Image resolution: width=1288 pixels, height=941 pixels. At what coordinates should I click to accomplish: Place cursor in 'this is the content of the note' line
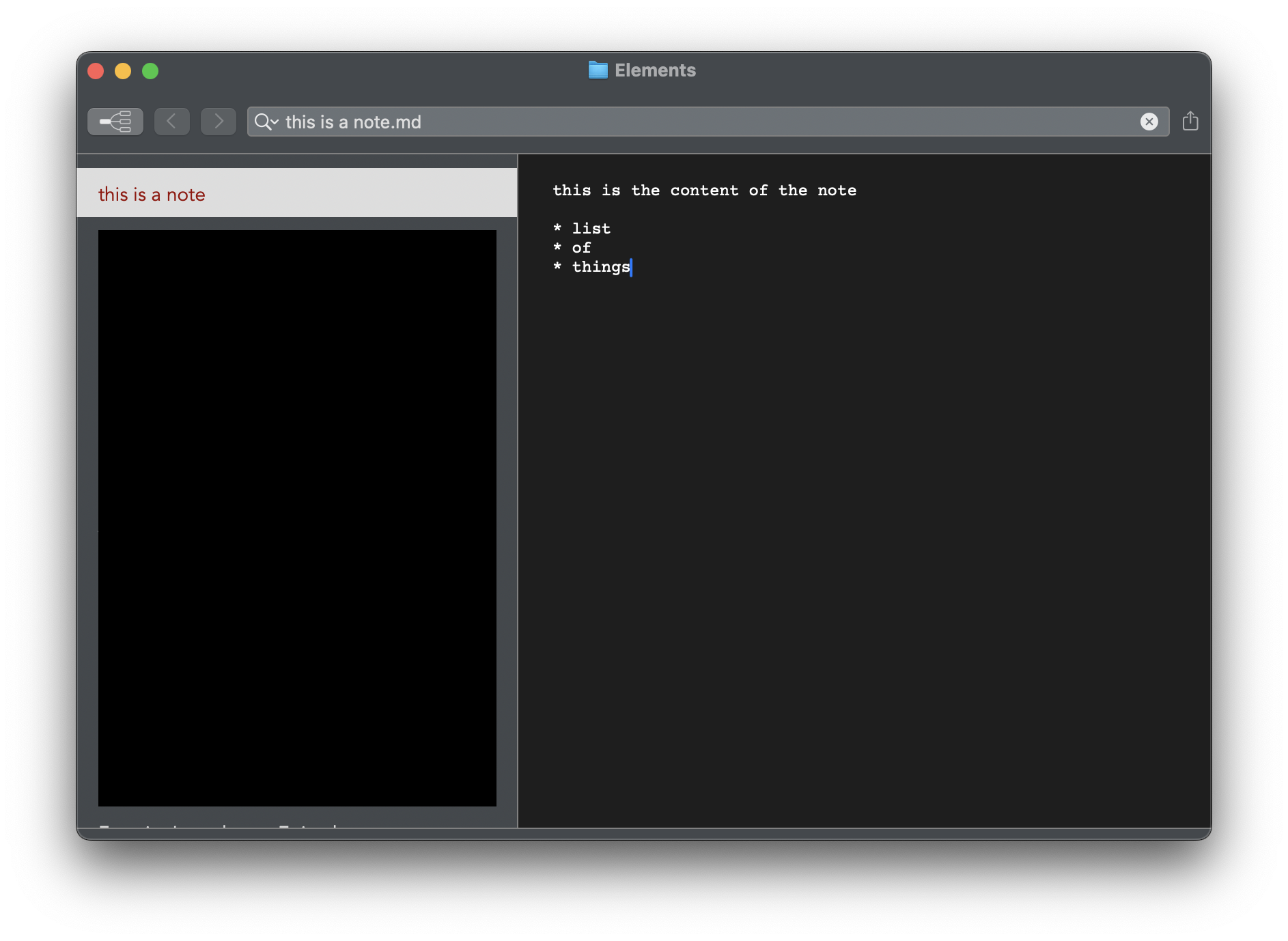pos(704,191)
